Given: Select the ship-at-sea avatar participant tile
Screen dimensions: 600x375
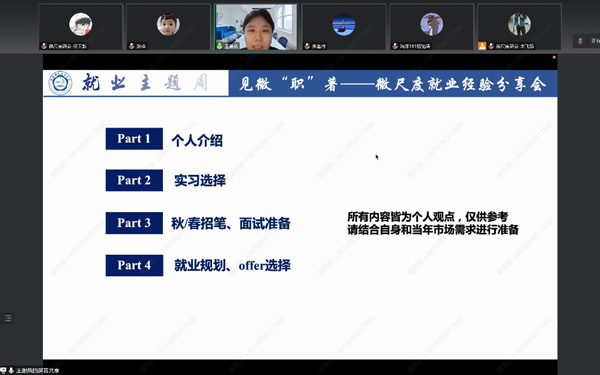Looking at the screenshot, I should [344, 27].
